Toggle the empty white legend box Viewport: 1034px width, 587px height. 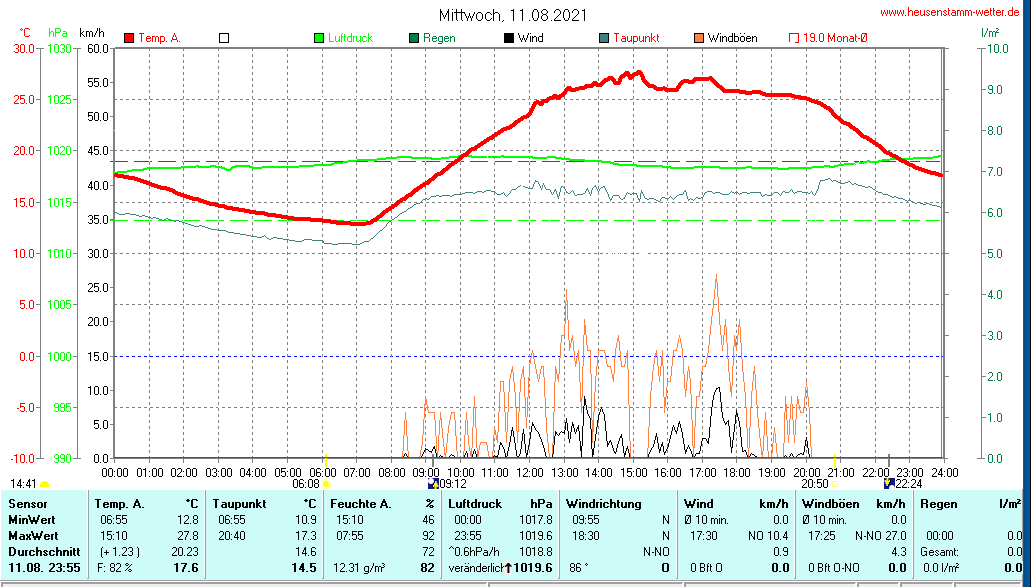224,38
